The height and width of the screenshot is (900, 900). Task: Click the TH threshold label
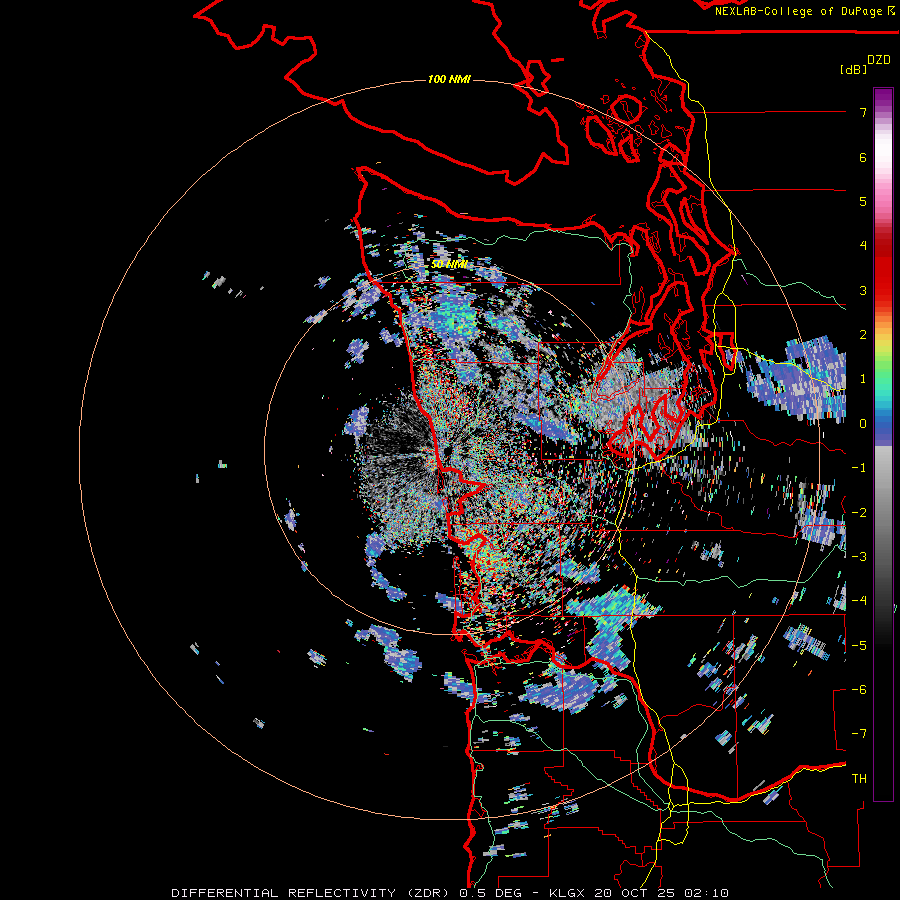click(x=859, y=778)
